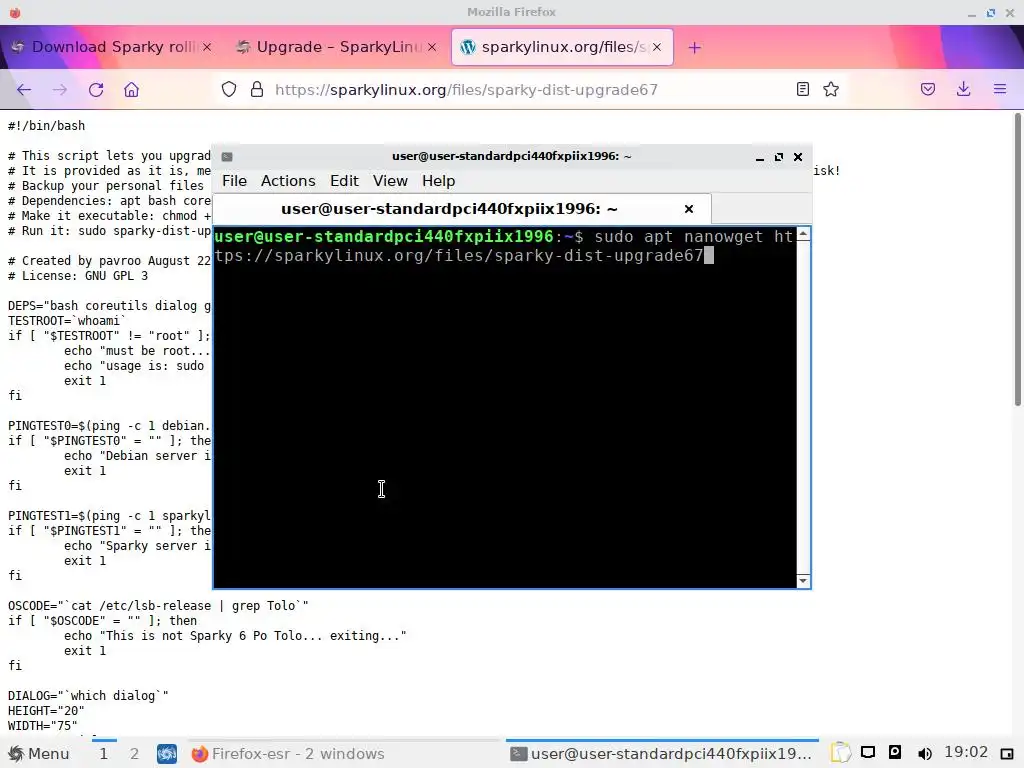The image size is (1024, 768).
Task: Show site security padlock info
Action: coord(257,89)
